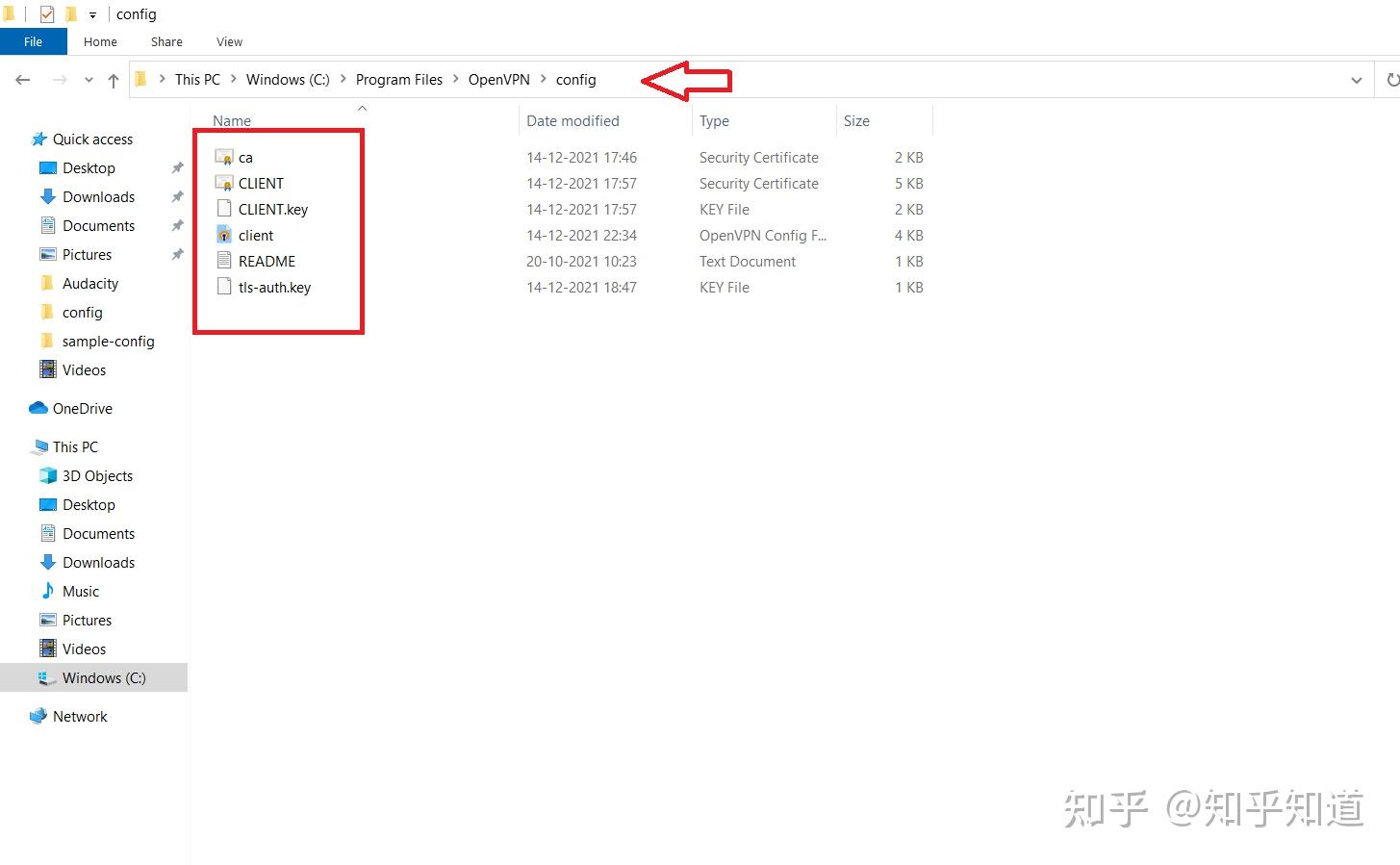Open the quick access toolbar customization menu

[91, 13]
